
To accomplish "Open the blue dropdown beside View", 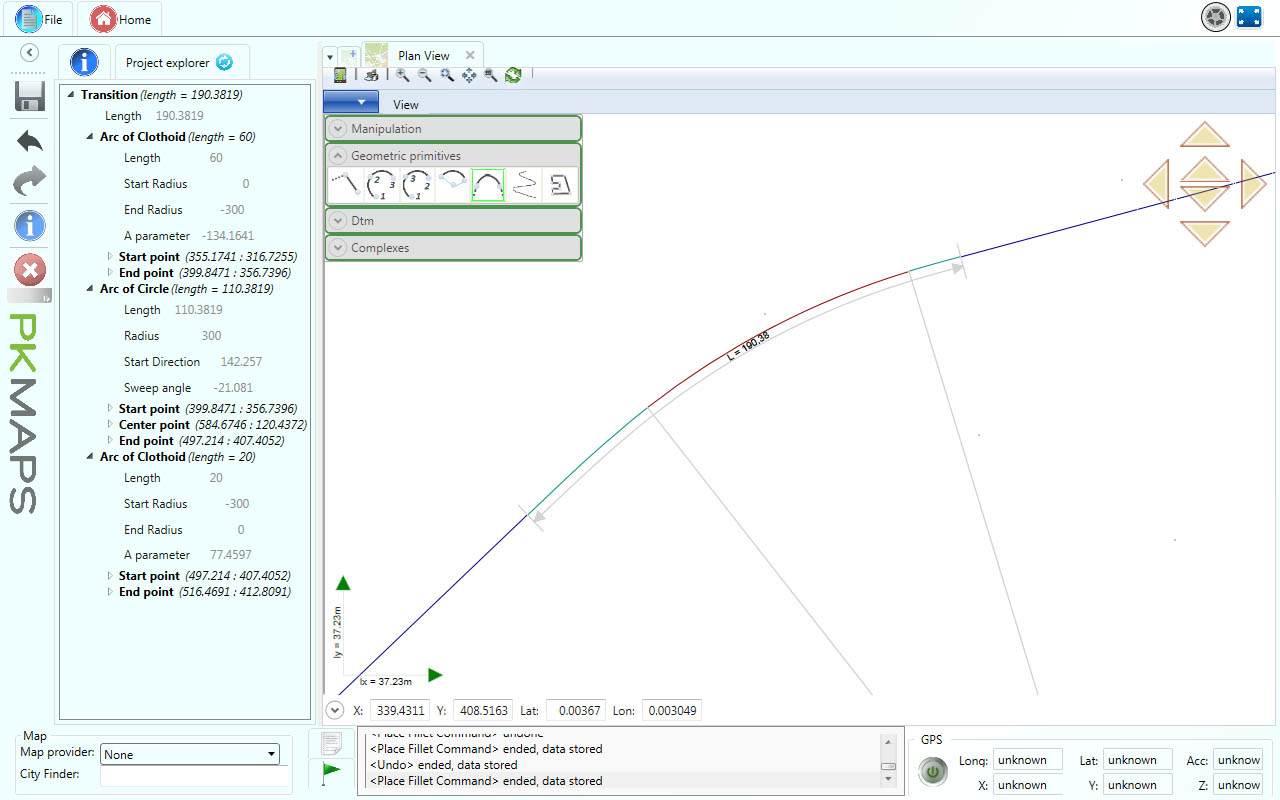I will click(351, 101).
